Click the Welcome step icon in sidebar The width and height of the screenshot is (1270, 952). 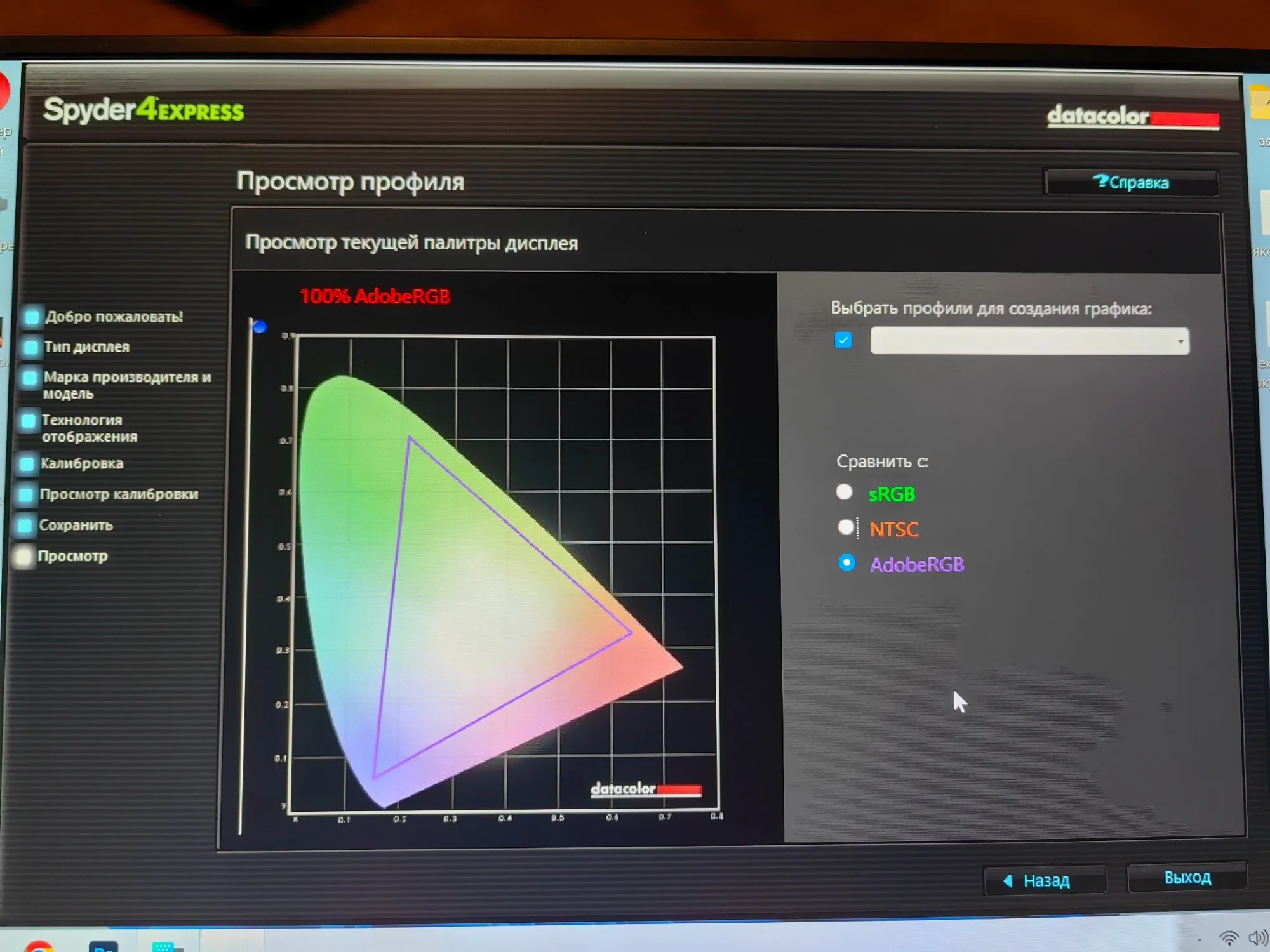point(31,317)
